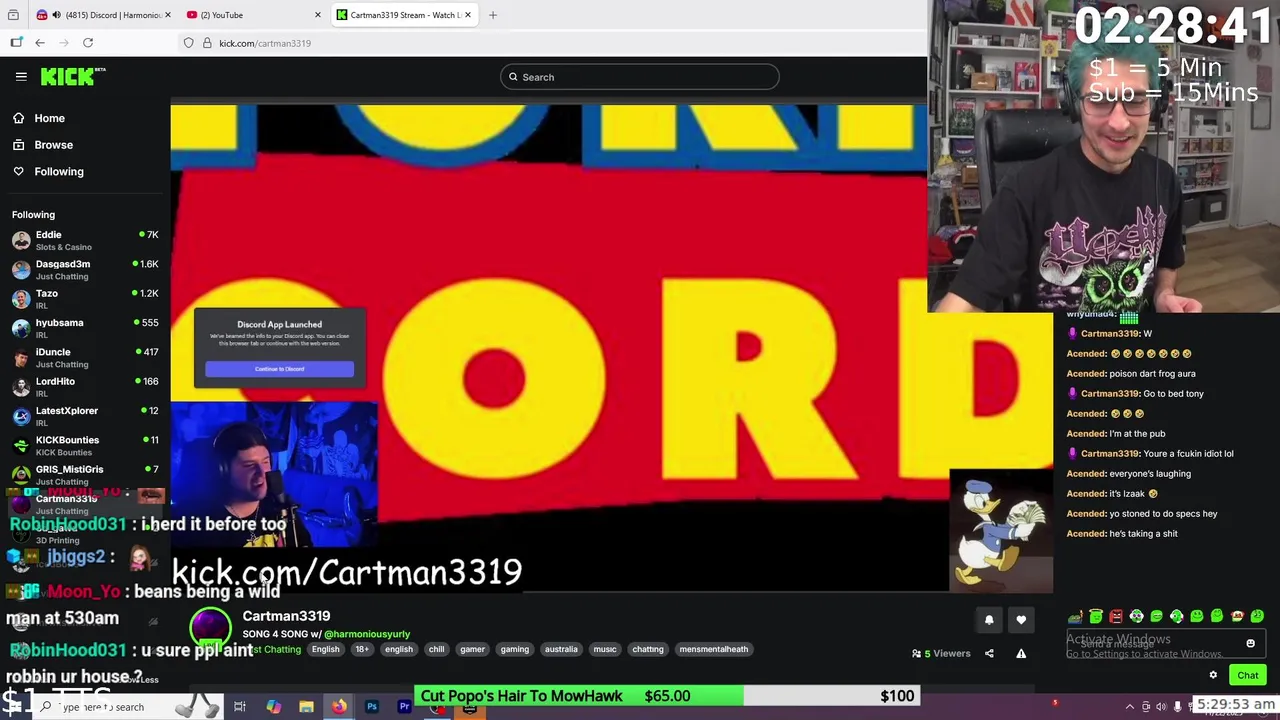The height and width of the screenshot is (720, 1280).
Task: Reload the current page
Action: (x=88, y=43)
